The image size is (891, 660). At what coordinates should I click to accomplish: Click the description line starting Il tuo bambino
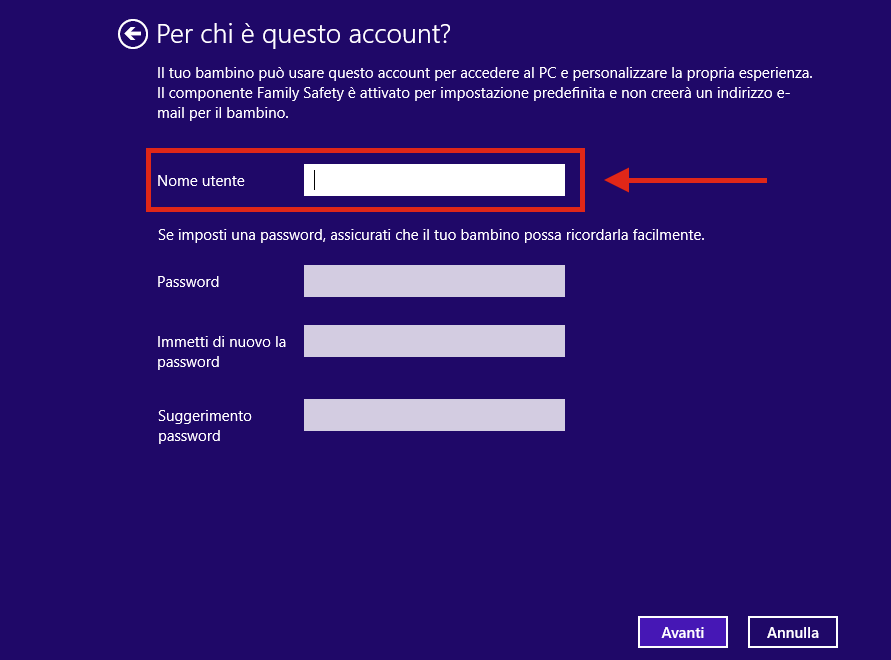pyautogui.click(x=485, y=73)
